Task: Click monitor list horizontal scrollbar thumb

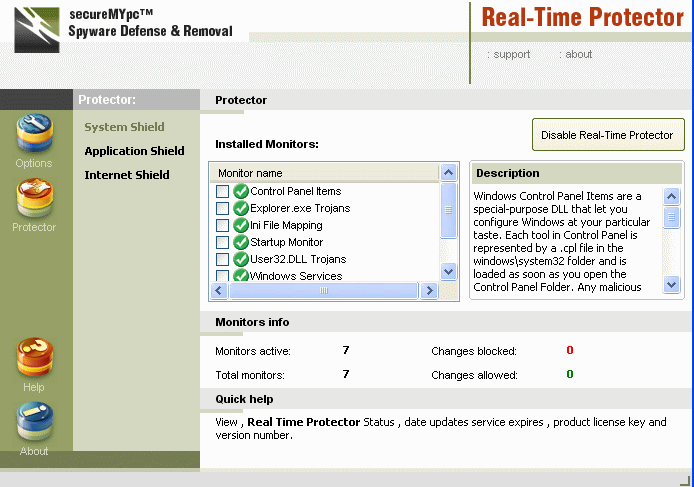Action: pyautogui.click(x=324, y=290)
